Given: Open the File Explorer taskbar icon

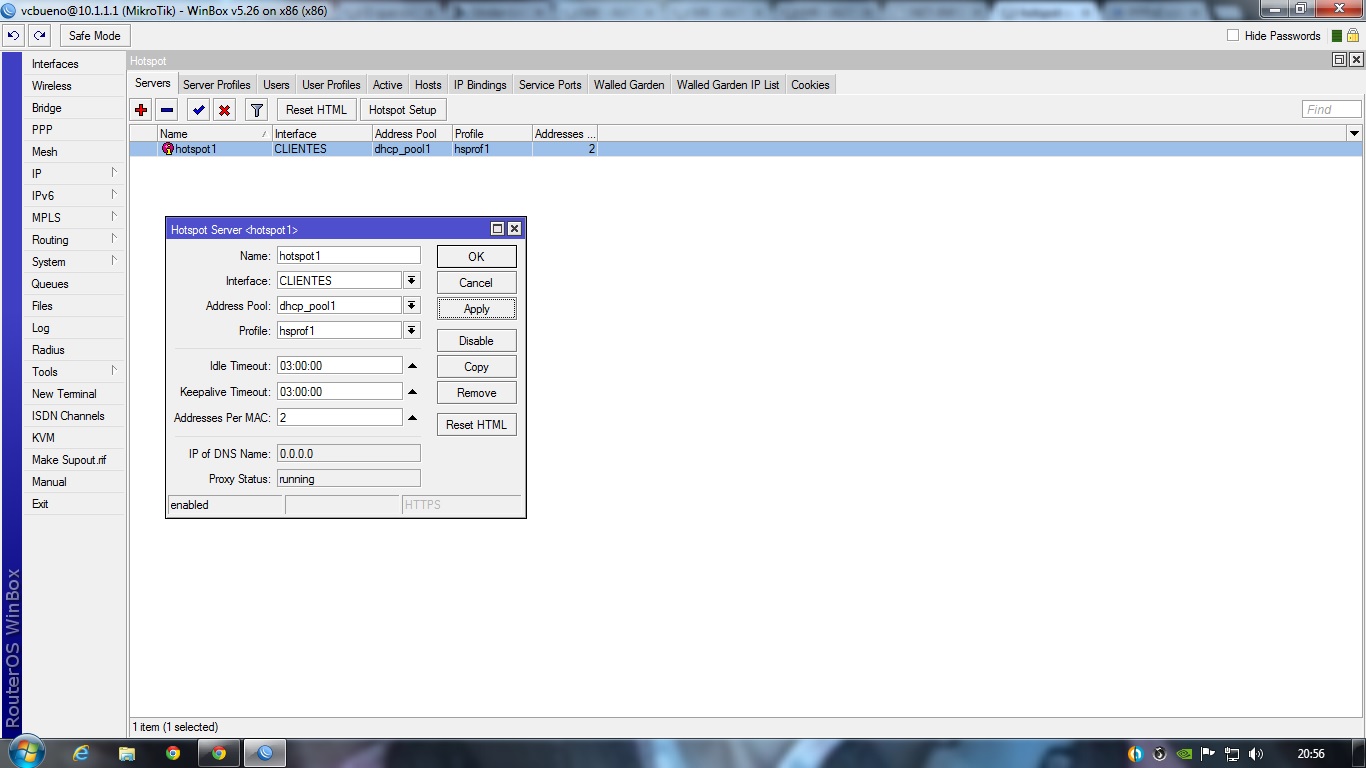Looking at the screenshot, I should pyautogui.click(x=127, y=753).
